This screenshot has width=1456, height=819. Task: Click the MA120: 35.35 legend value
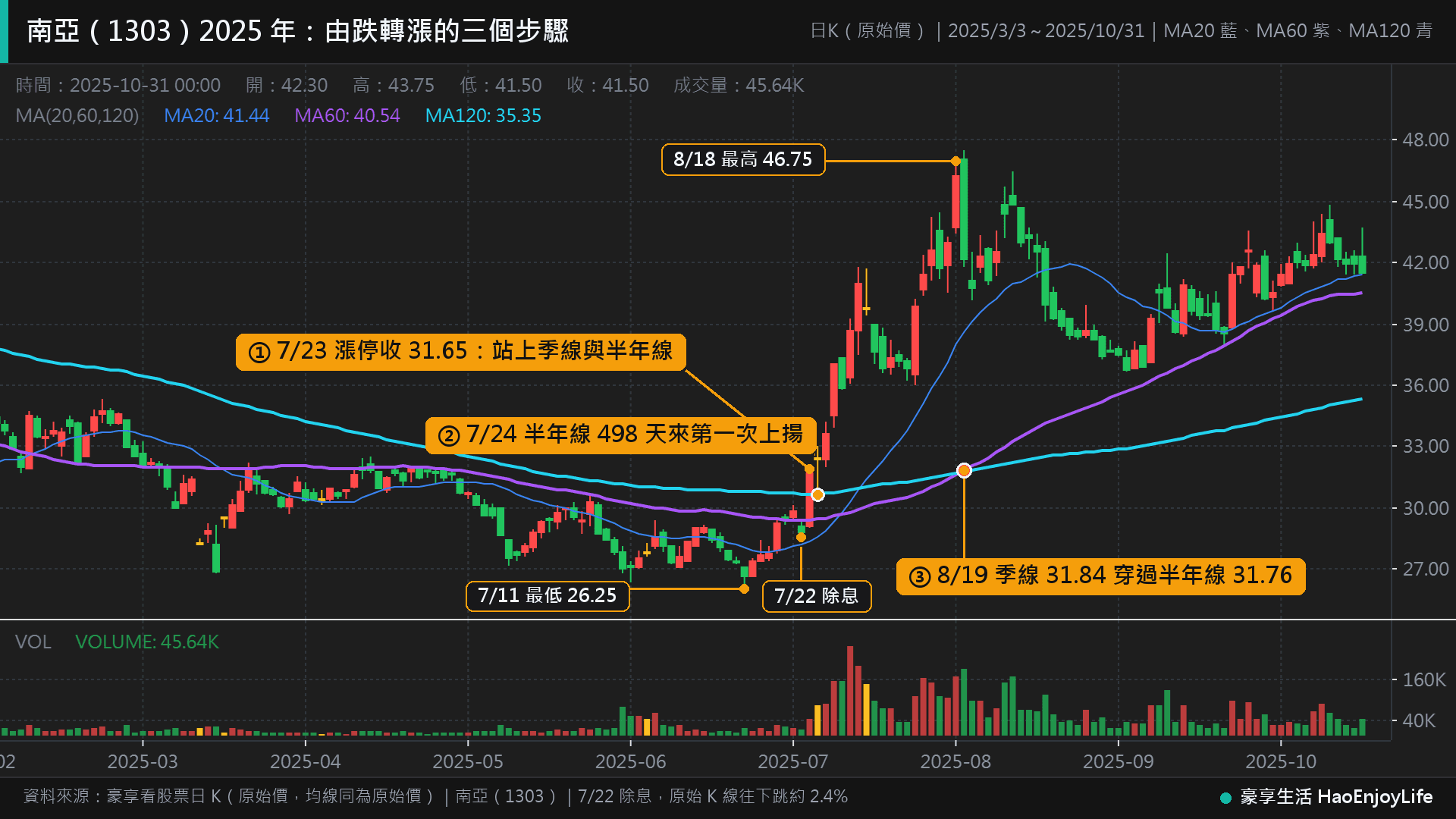(483, 115)
